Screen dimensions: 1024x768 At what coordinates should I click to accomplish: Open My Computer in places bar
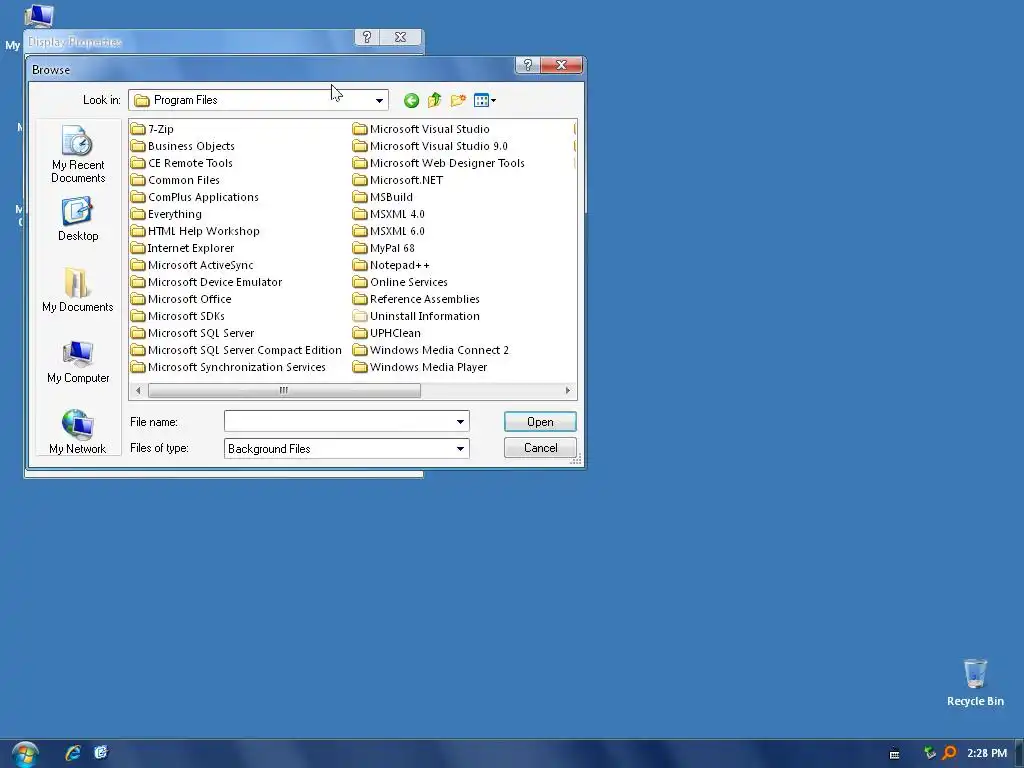coord(78,361)
